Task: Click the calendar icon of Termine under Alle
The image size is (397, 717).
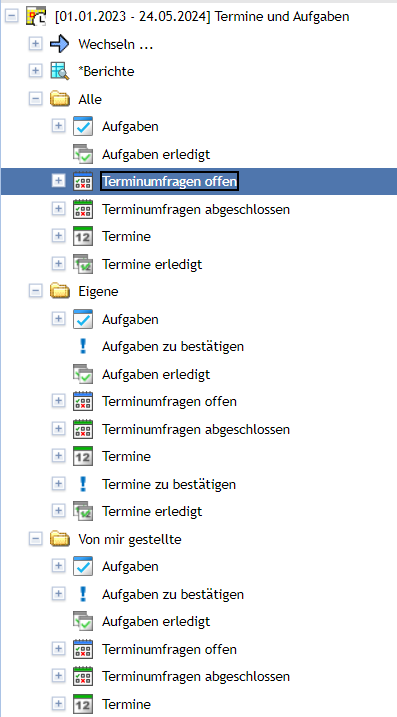Action: [83, 236]
